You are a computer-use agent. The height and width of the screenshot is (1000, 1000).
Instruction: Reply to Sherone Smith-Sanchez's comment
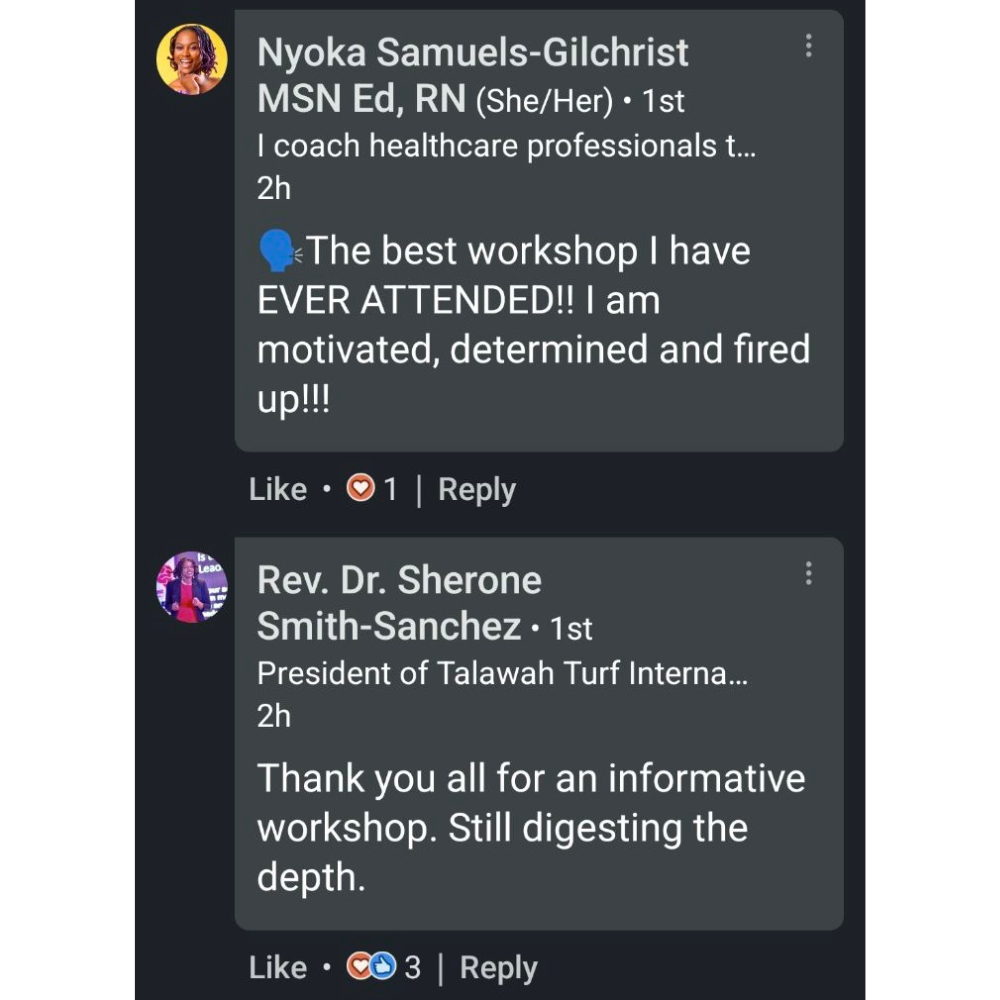coord(498,967)
